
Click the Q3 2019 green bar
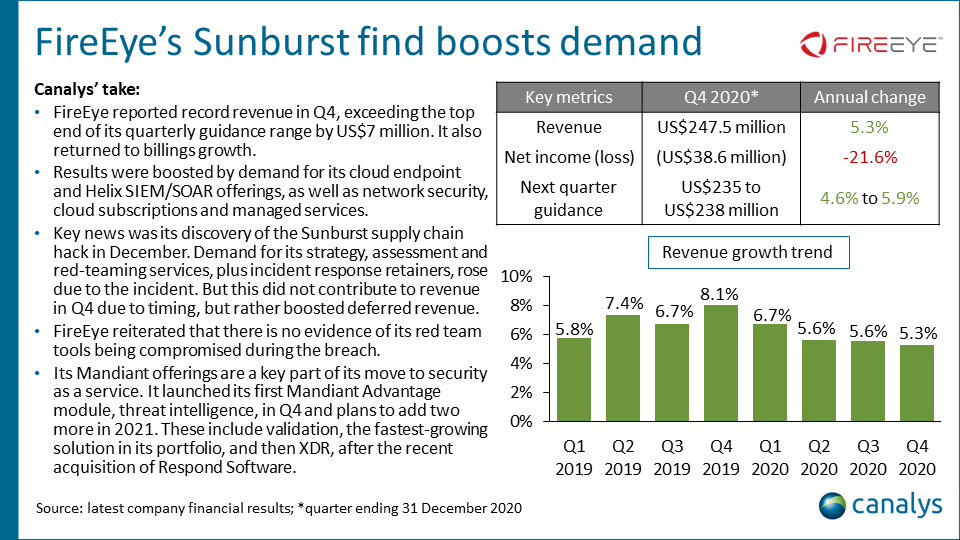click(x=672, y=373)
